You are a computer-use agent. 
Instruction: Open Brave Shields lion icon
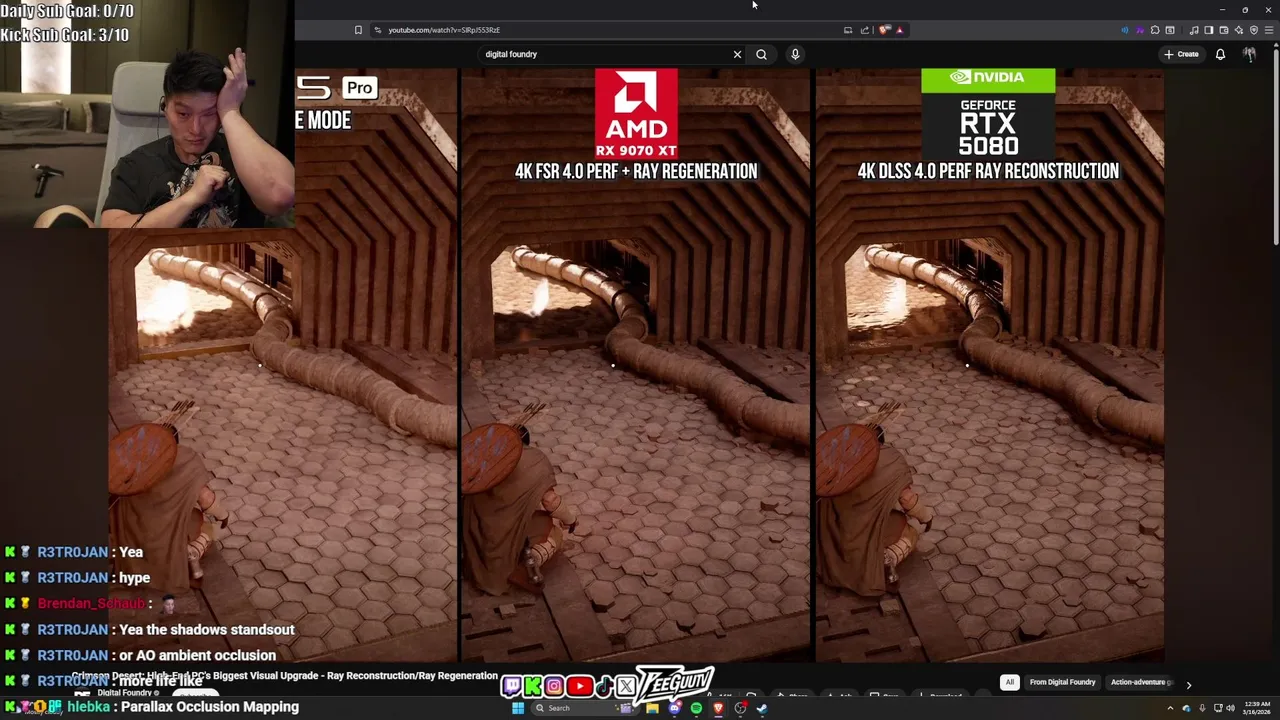[884, 30]
